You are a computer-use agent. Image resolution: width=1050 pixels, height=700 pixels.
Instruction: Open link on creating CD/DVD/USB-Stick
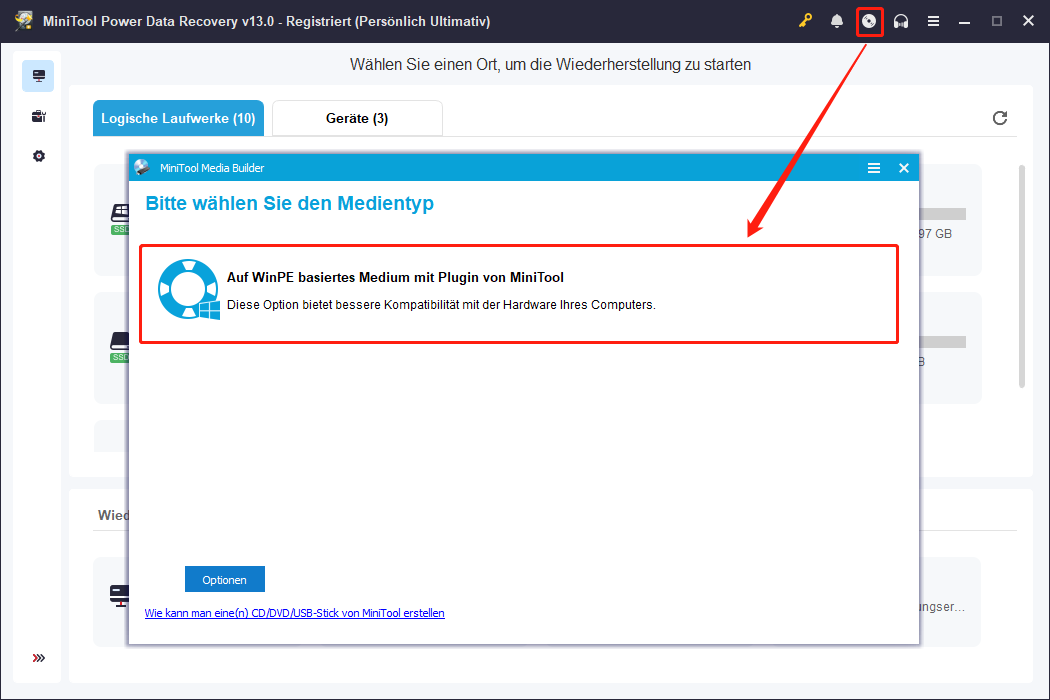pos(295,613)
